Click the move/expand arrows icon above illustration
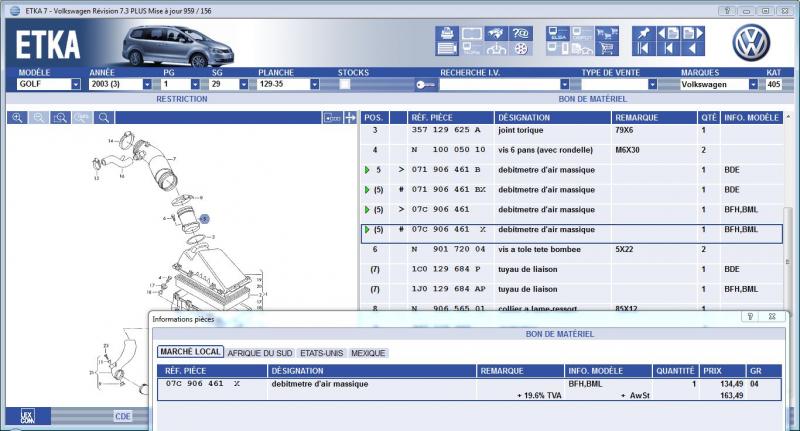Image resolution: width=800 pixels, height=431 pixels. (351, 118)
